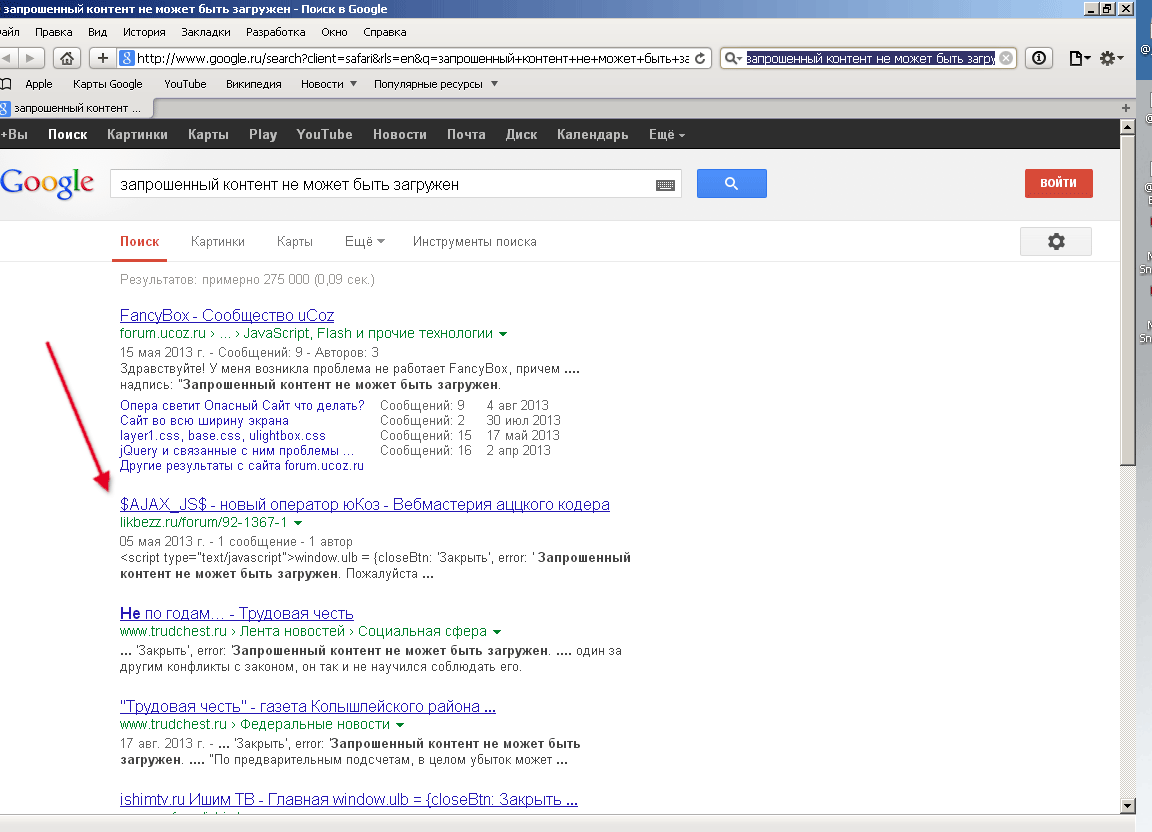
Task: Click the page scrollbar down arrow
Action: [x=1128, y=806]
